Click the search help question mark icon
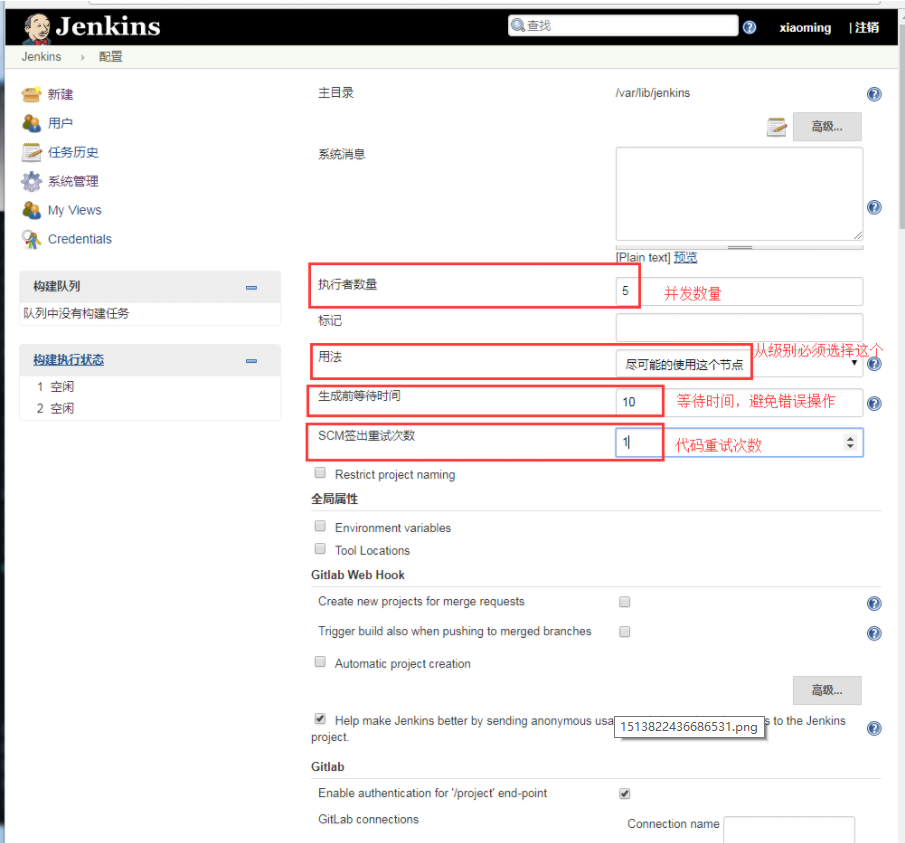 749,27
